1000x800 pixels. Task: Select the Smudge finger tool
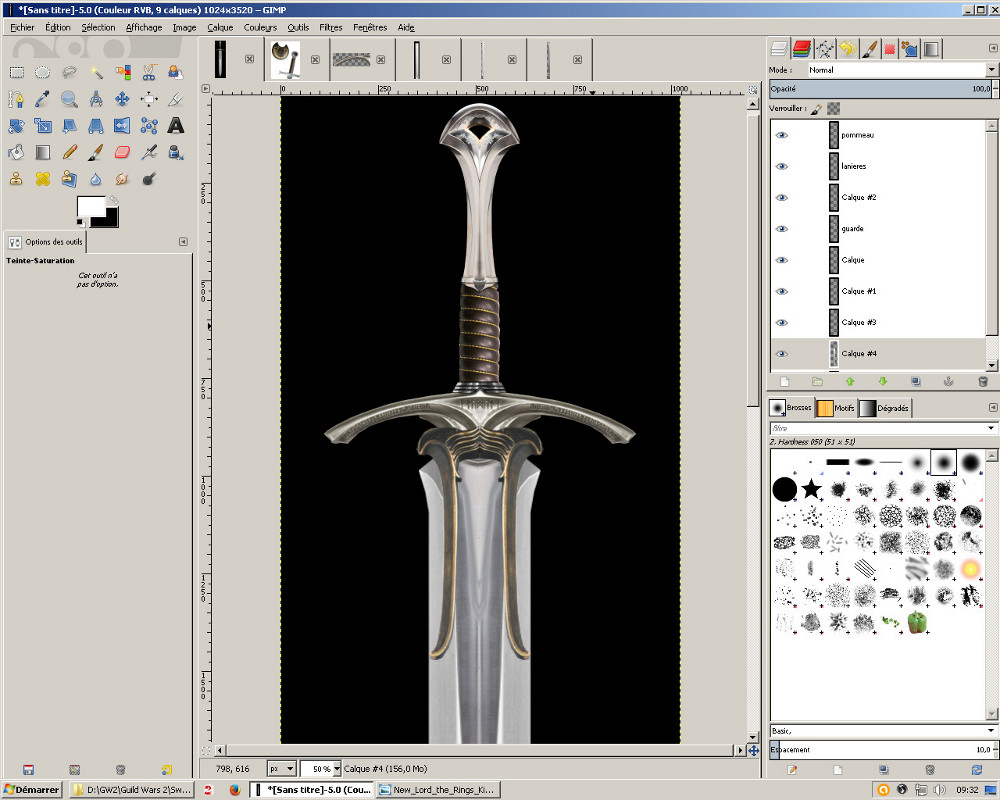[122, 179]
